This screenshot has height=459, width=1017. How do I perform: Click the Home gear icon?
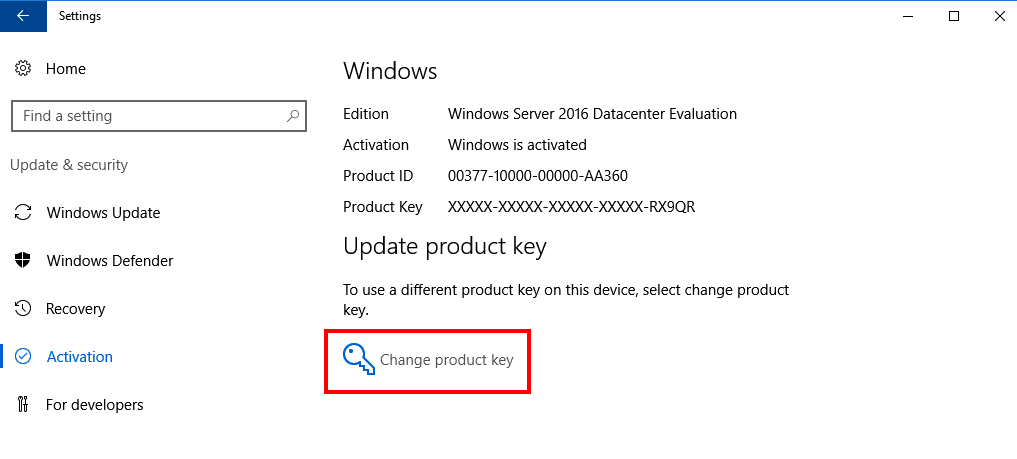23,68
